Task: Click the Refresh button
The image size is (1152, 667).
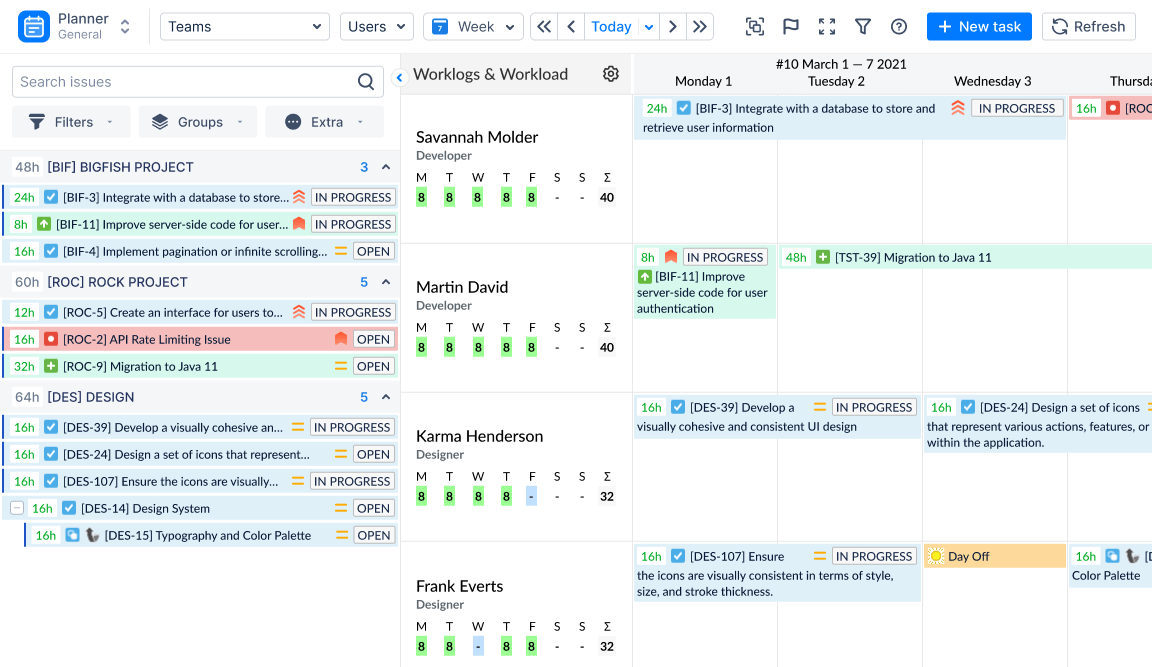Action: pos(1088,27)
